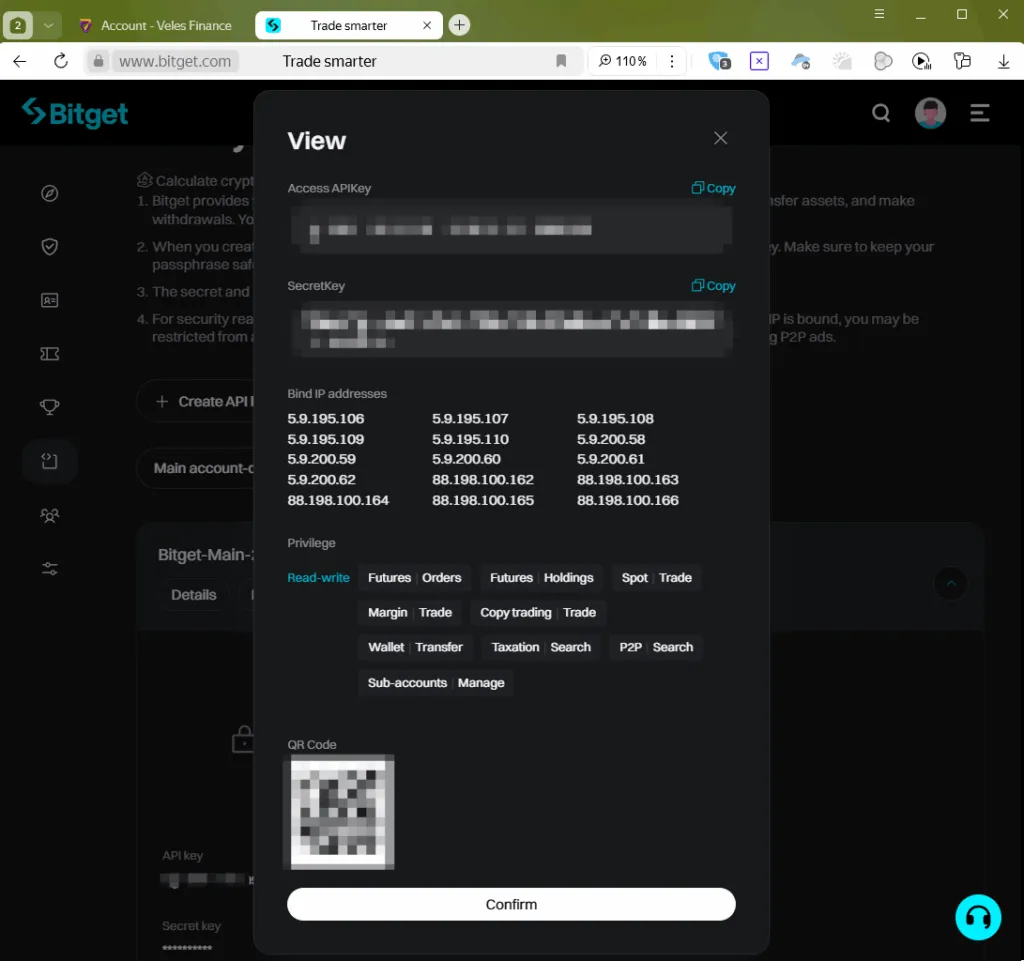Open the coupons ticket icon in sidebar
The width and height of the screenshot is (1024, 961).
pyautogui.click(x=49, y=353)
